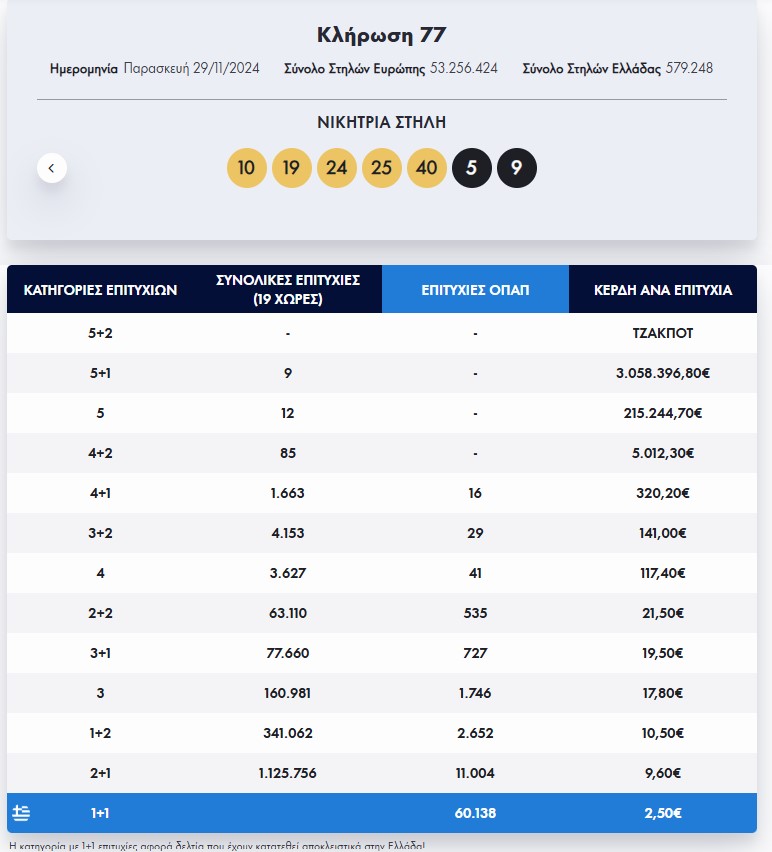Click the Κλήρωση 77 title
Screen dimensions: 772x852
tap(381, 35)
